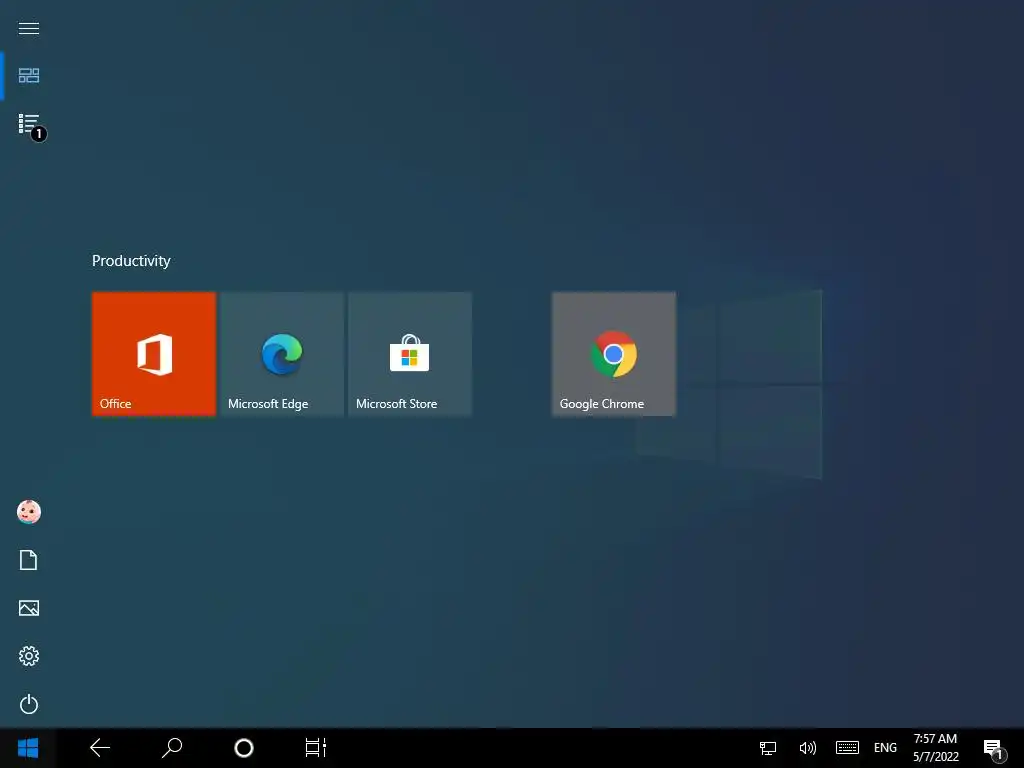Open Settings via gear icon

tap(29, 656)
